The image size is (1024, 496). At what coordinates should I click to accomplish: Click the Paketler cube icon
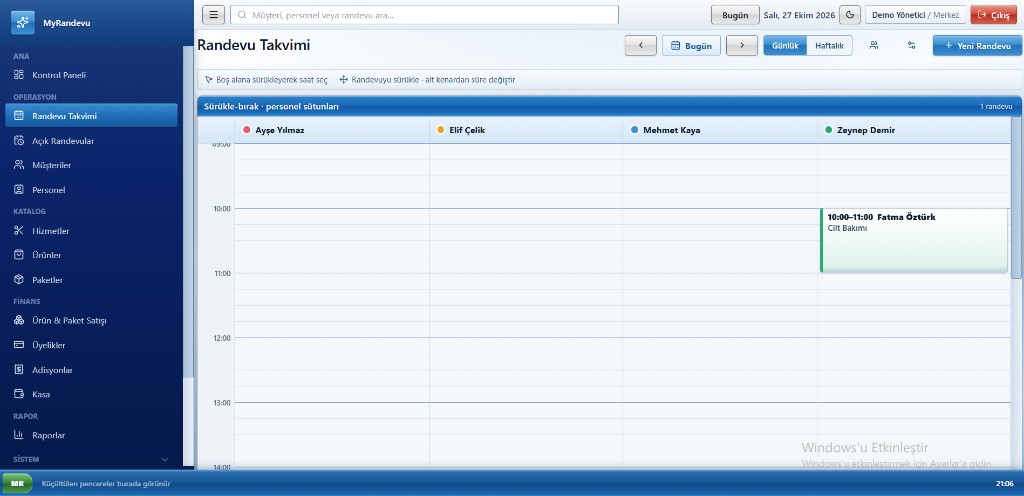coord(19,279)
